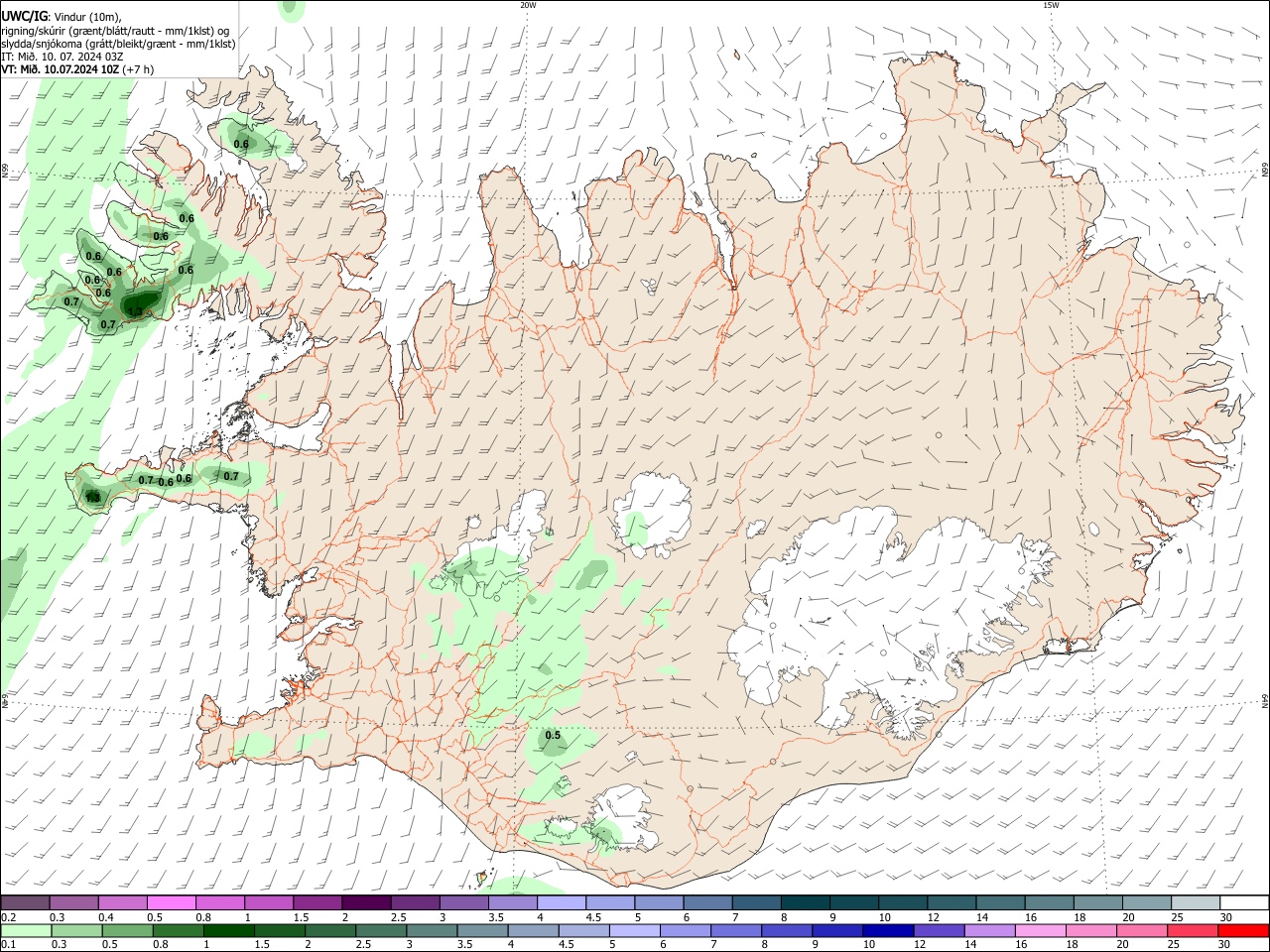This screenshot has width=1270, height=952.
Task: Click the '0.4' label under upper scale
Action: tap(106, 917)
